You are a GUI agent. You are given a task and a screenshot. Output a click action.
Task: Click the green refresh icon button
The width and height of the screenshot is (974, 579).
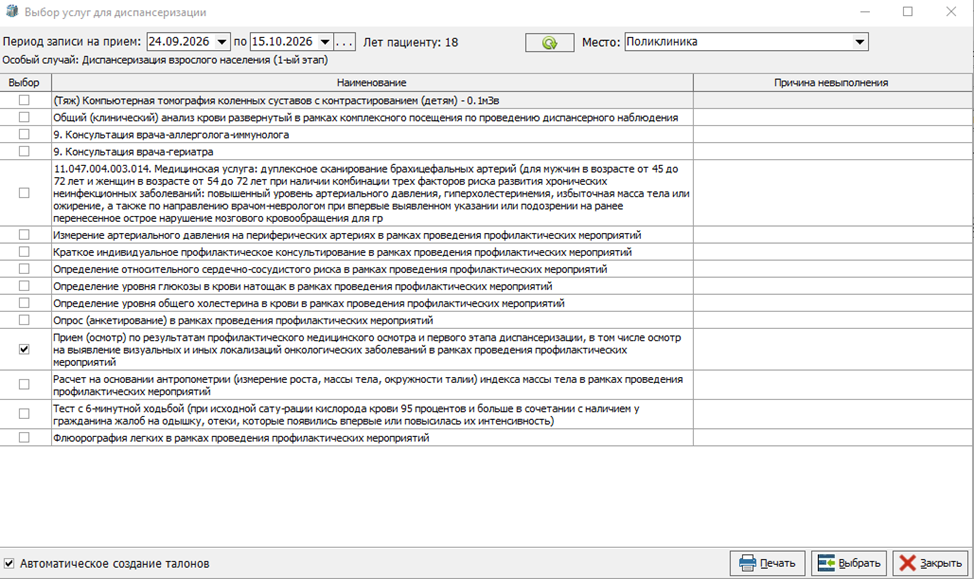pyautogui.click(x=549, y=42)
